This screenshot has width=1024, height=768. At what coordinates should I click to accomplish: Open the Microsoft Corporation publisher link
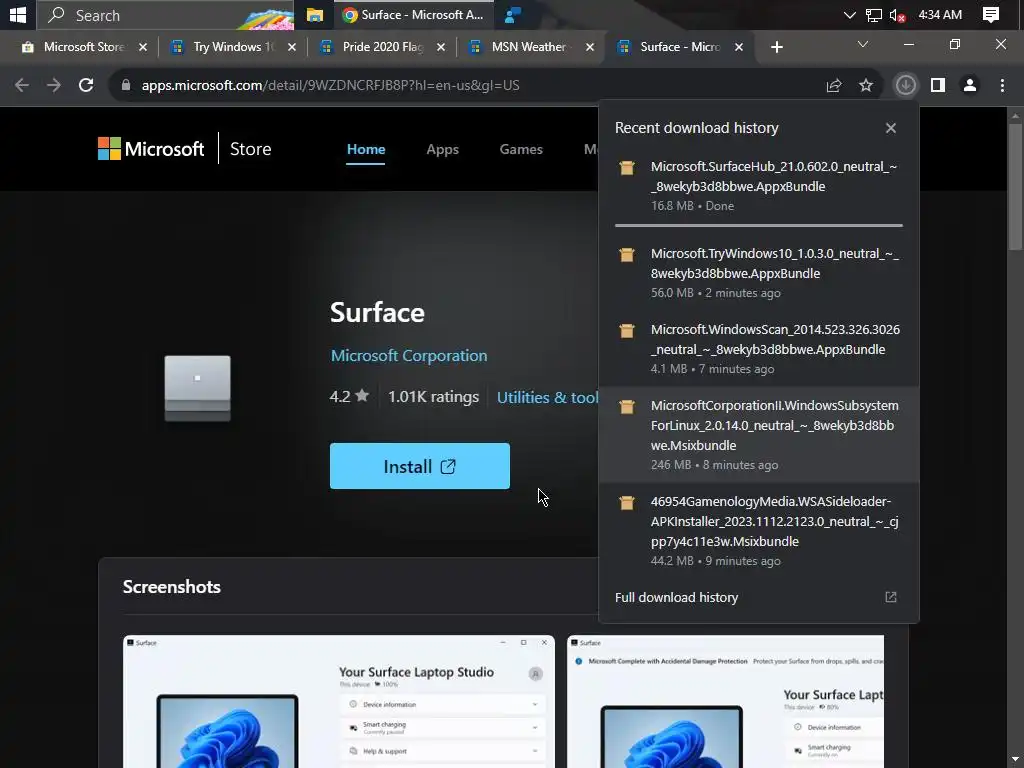(x=409, y=355)
